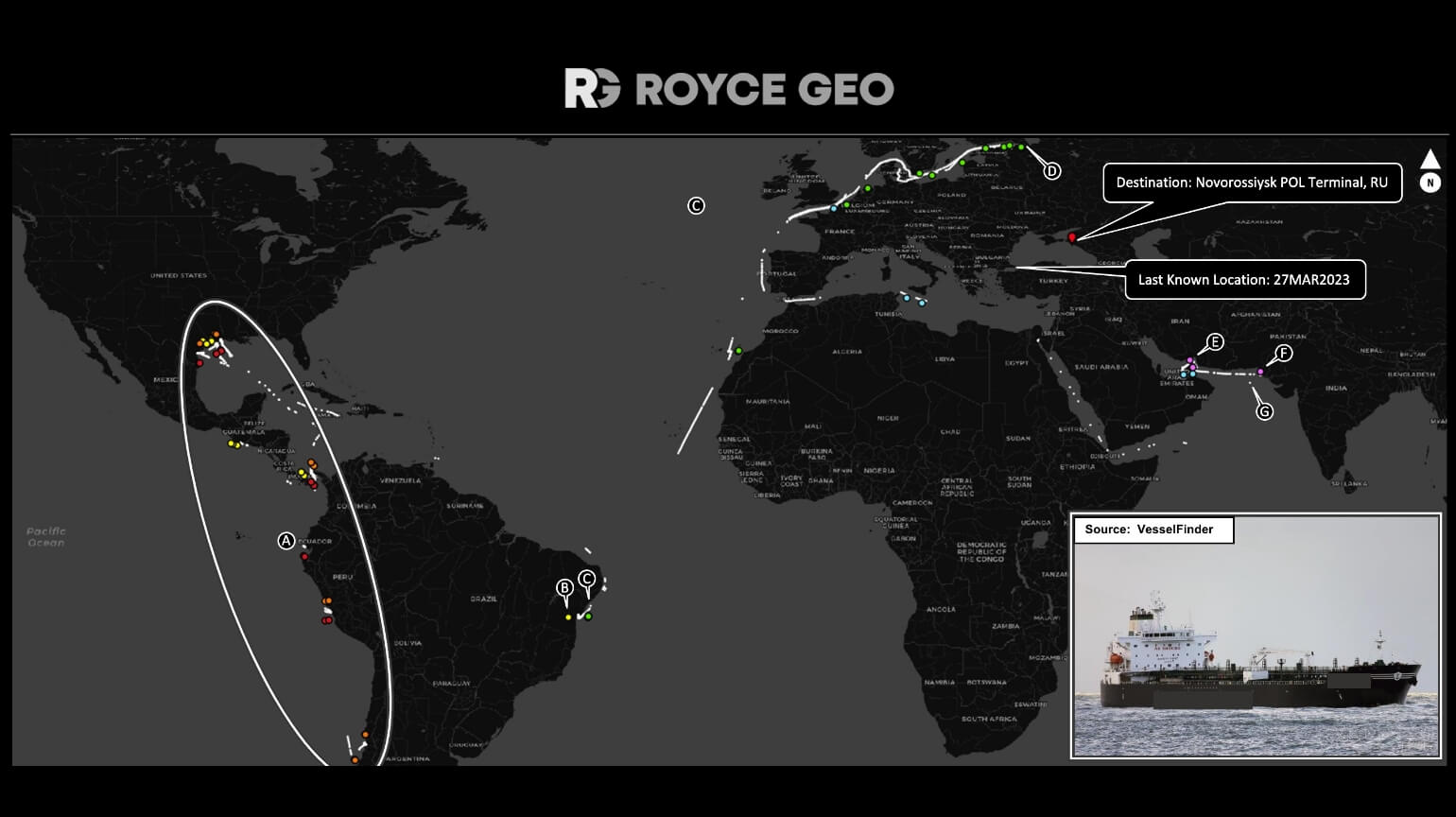The width and height of the screenshot is (1456, 817).
Task: Click the Brazil map label
Action: click(484, 599)
